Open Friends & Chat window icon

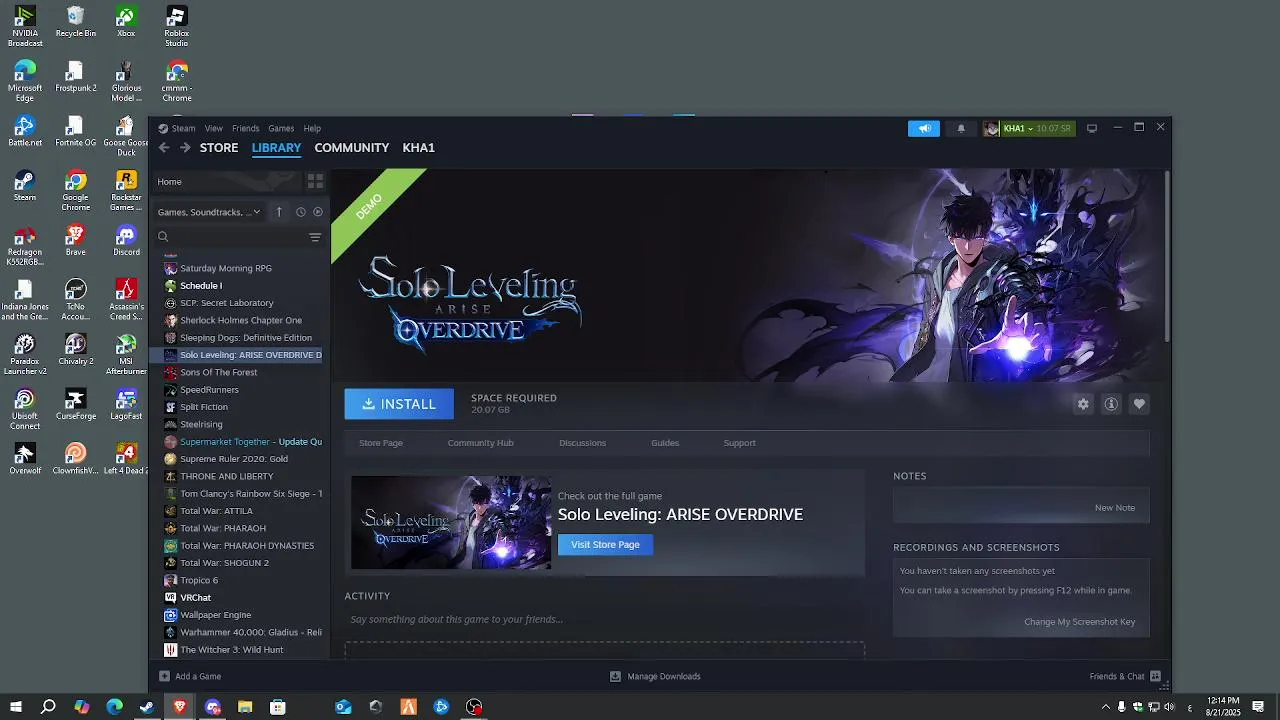[x=1156, y=676]
